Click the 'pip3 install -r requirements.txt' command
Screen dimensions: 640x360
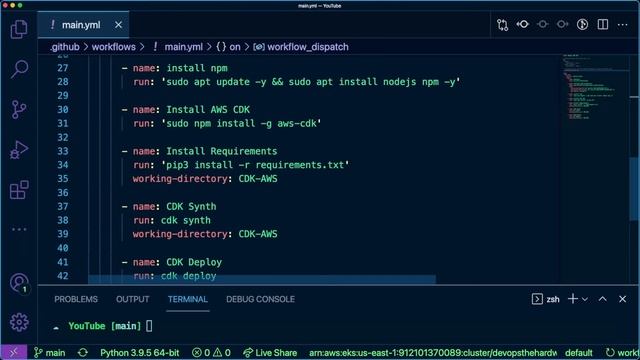pos(256,165)
